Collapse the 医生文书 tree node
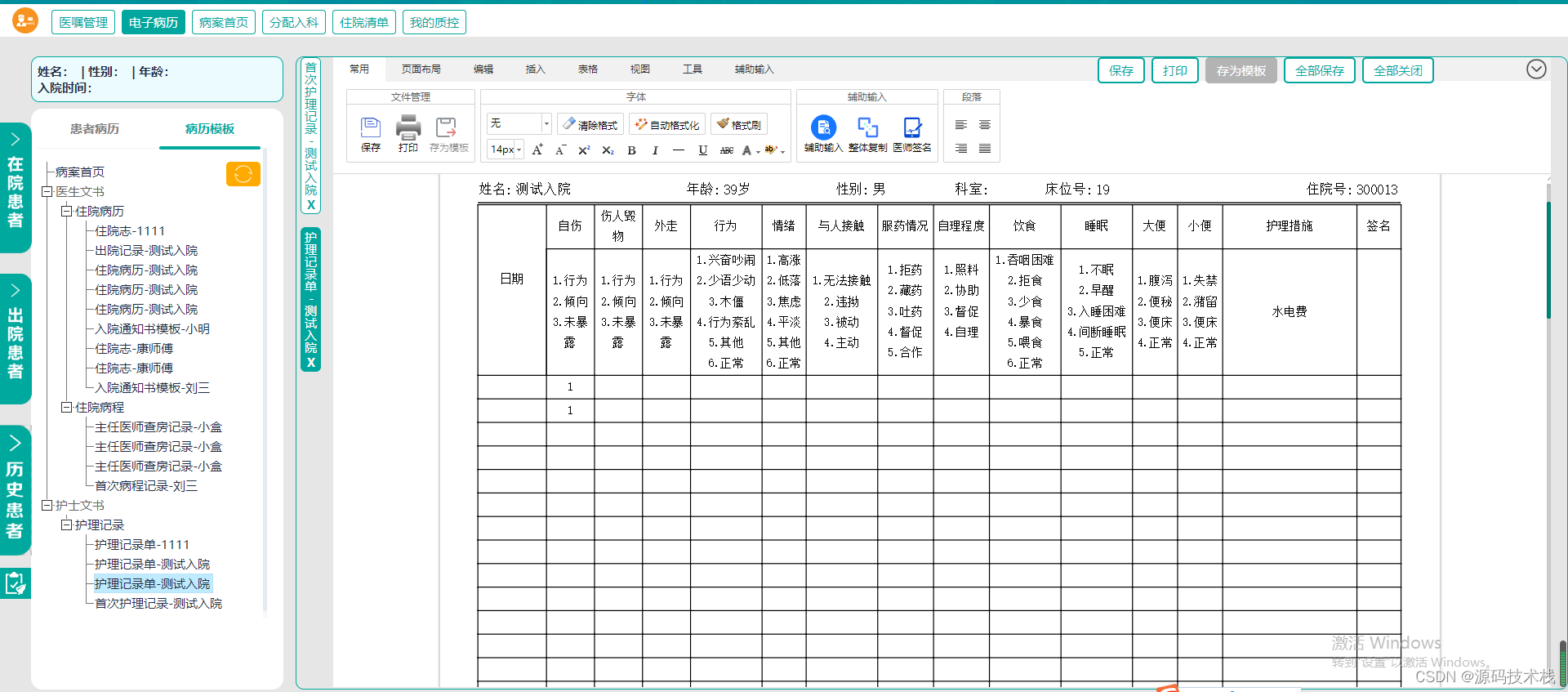This screenshot has width=1568, height=692. 47,192
